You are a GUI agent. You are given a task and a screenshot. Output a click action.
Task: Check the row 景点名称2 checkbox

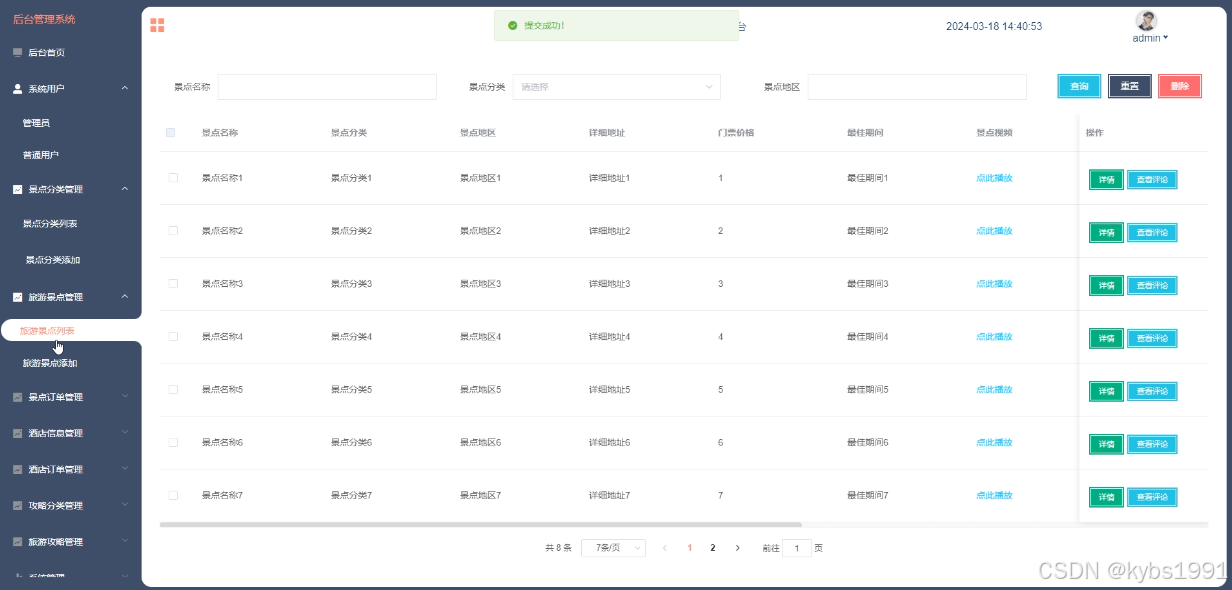tap(173, 231)
